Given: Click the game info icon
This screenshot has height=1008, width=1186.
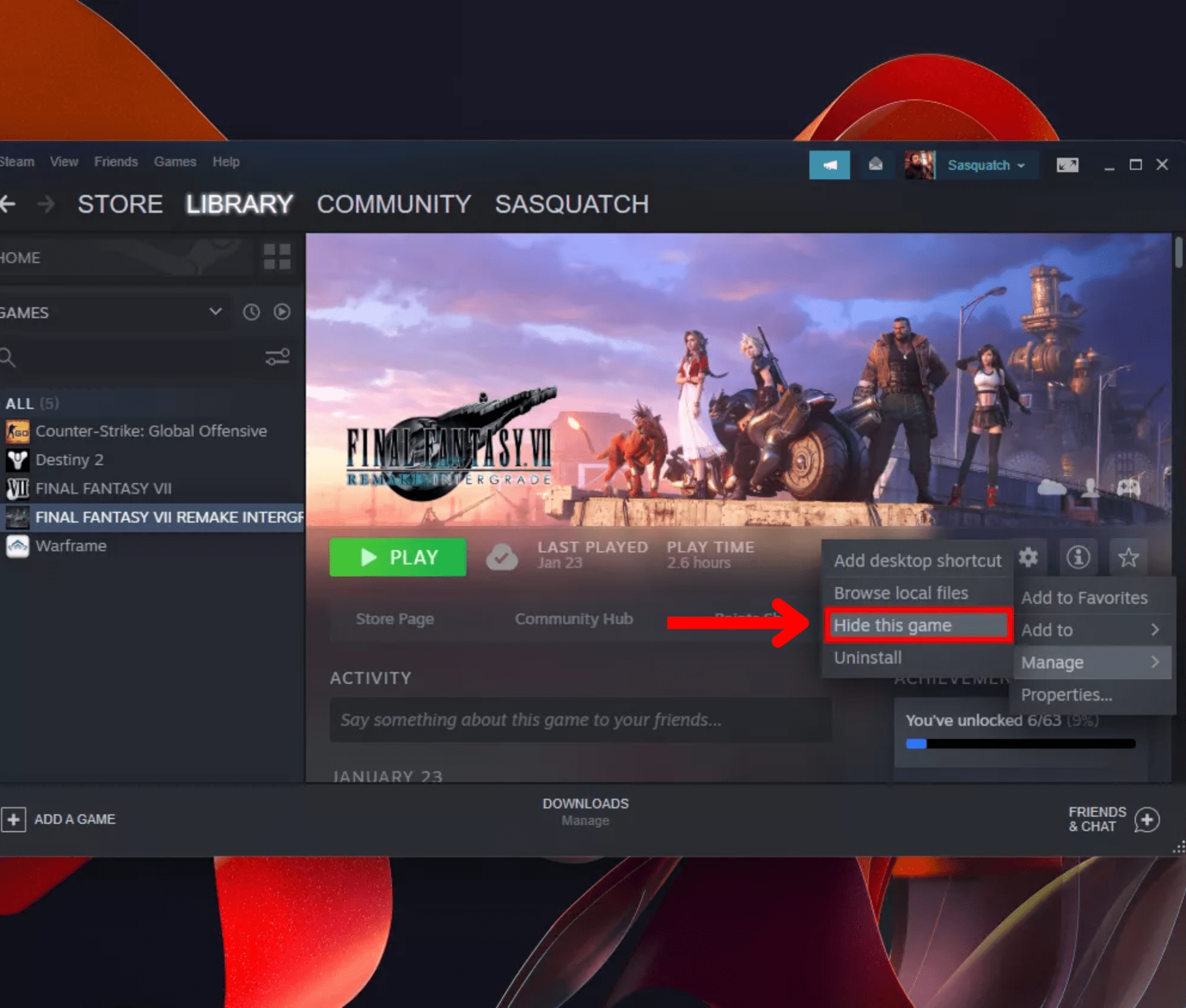Looking at the screenshot, I should pyautogui.click(x=1079, y=557).
